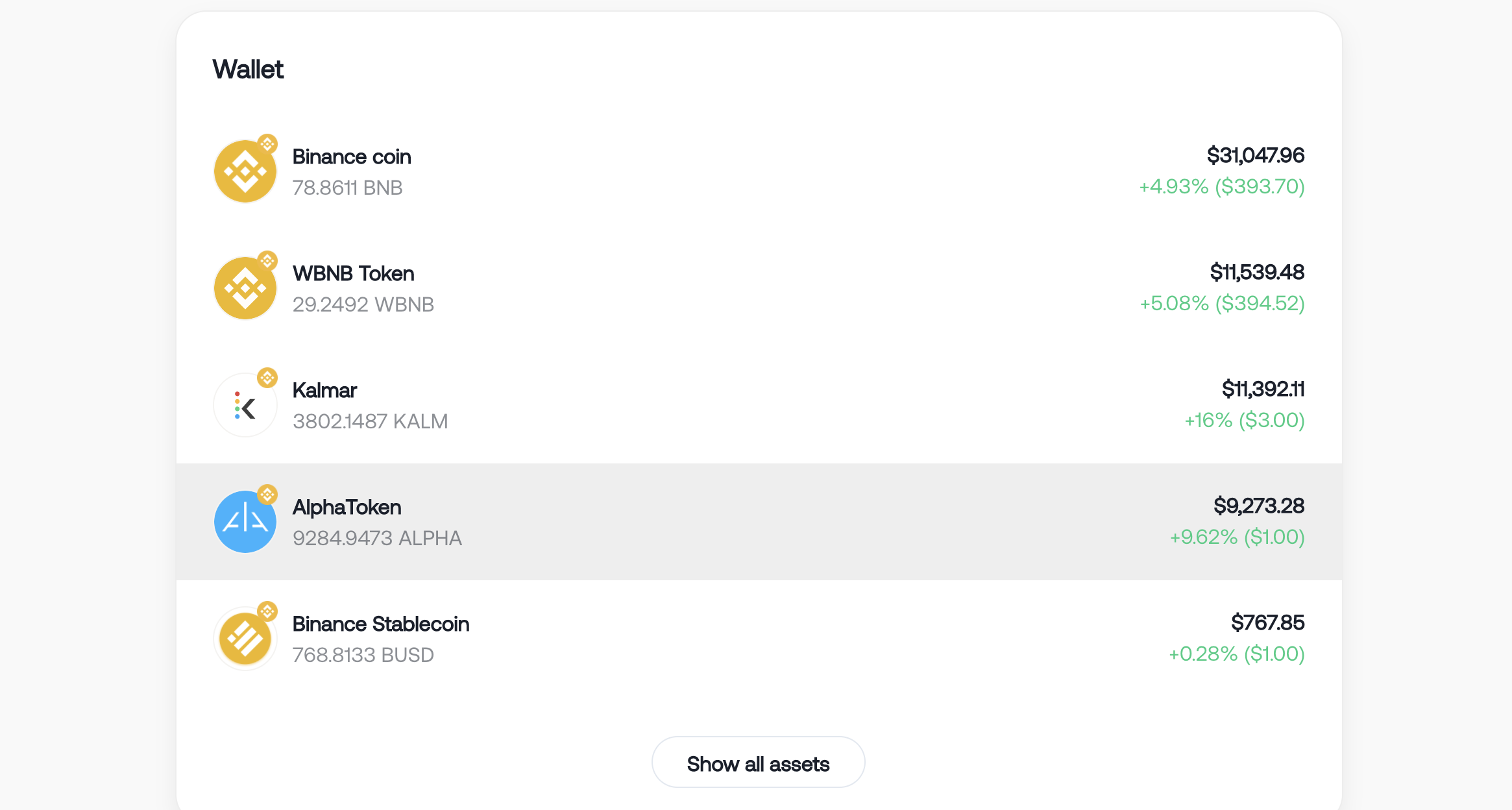Click the Kalmar token logo icon
Screen dimensions: 1512x810
coord(245,405)
